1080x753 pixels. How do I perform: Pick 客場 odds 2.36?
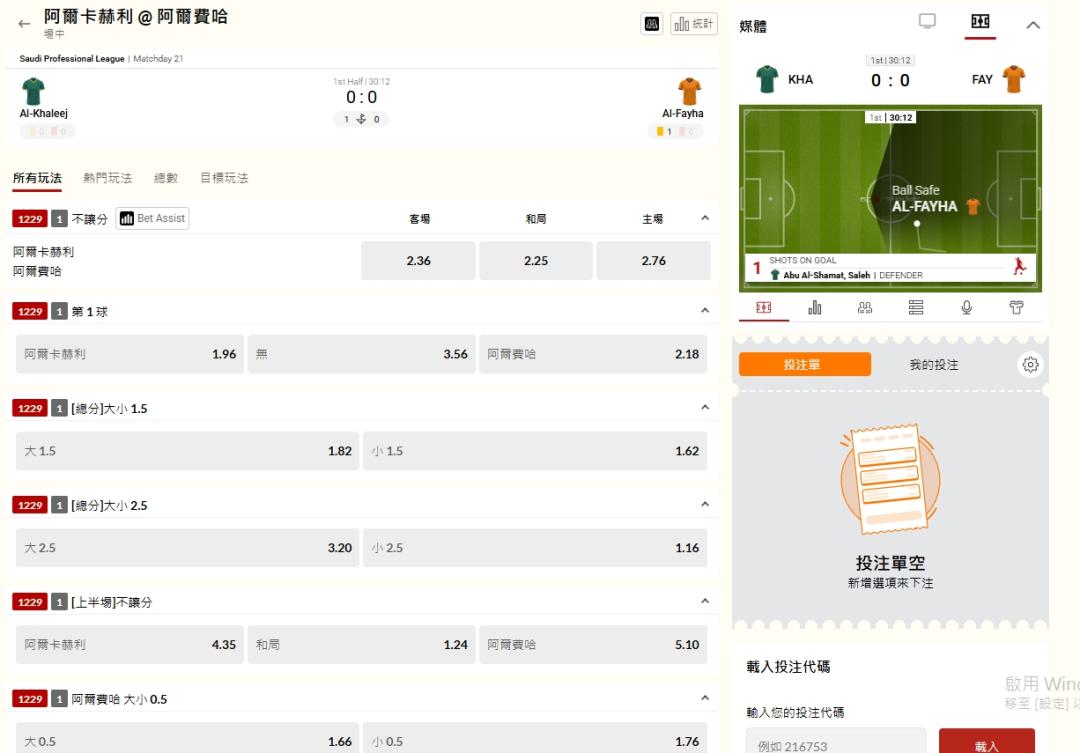coord(418,260)
